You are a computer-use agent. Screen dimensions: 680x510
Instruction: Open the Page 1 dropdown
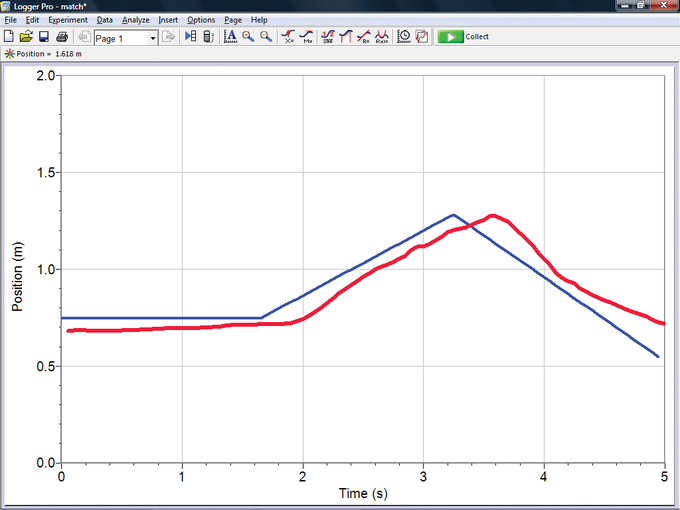[x=152, y=38]
